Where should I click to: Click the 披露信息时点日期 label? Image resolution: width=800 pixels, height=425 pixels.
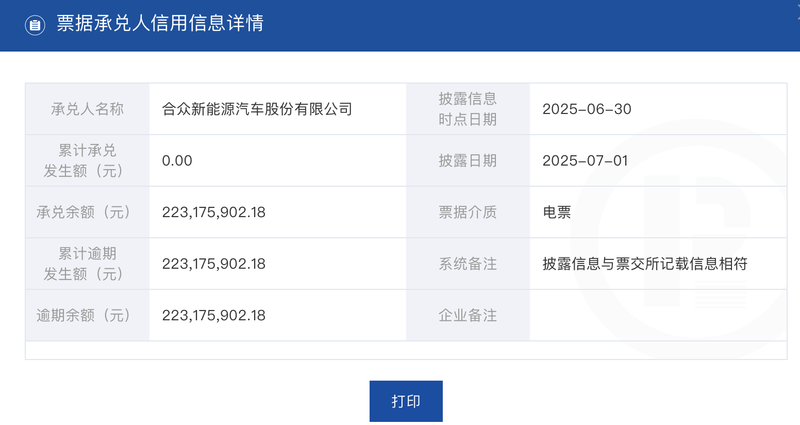click(467, 109)
